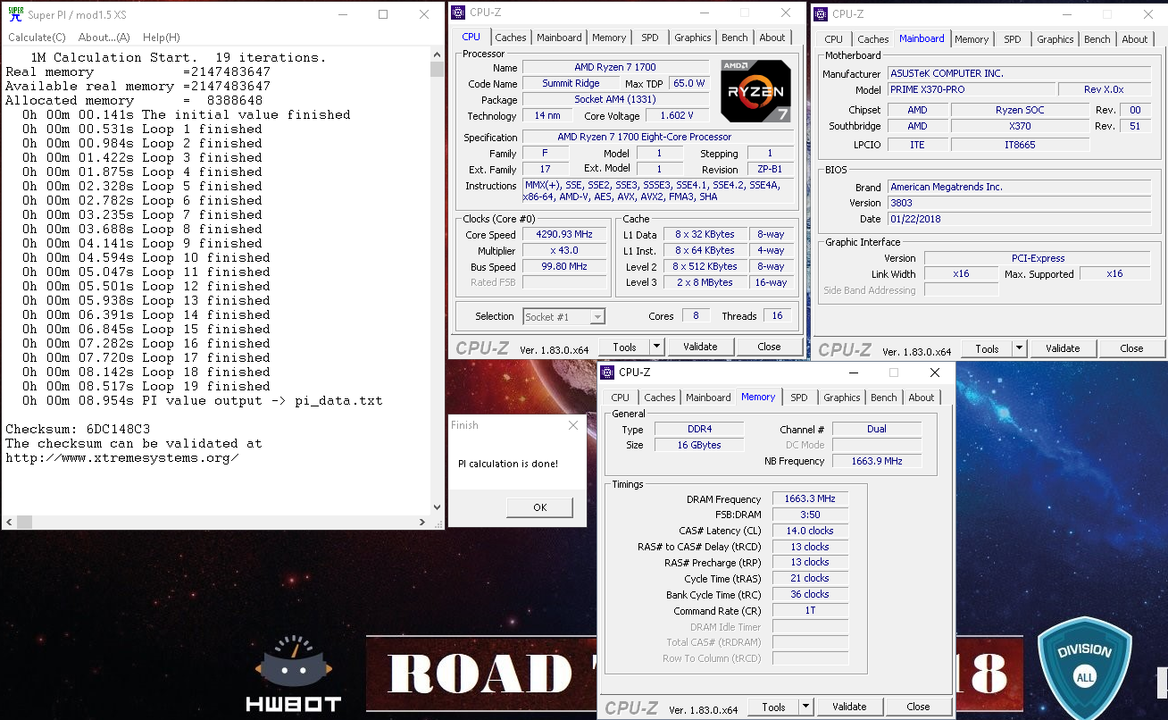Image resolution: width=1168 pixels, height=720 pixels.
Task: Click horizontal scrollbar right arrow in Super PI
Action: [422, 522]
